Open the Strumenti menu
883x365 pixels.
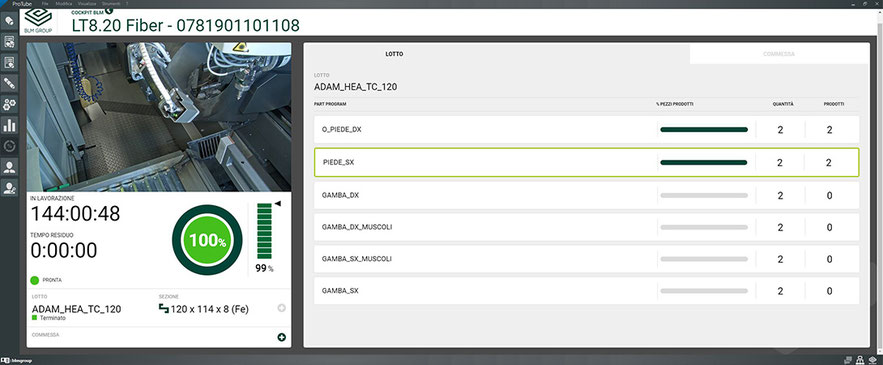click(x=111, y=3)
